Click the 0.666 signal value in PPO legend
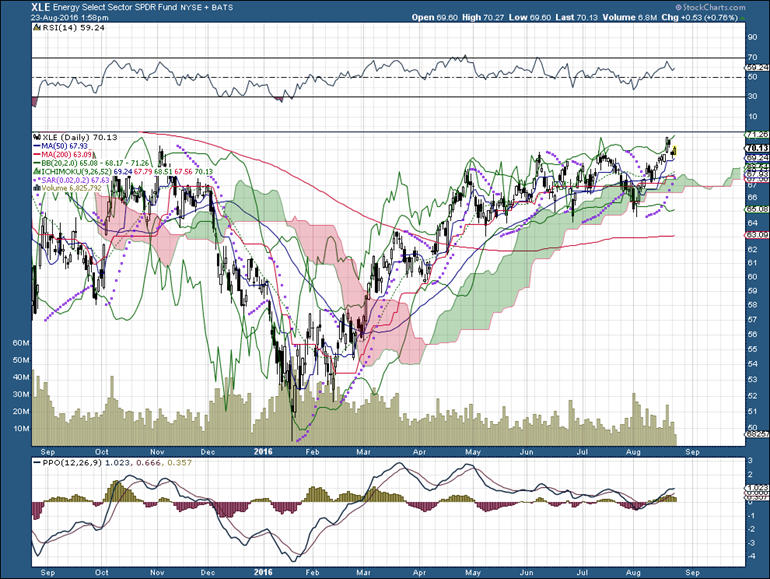 148,463
